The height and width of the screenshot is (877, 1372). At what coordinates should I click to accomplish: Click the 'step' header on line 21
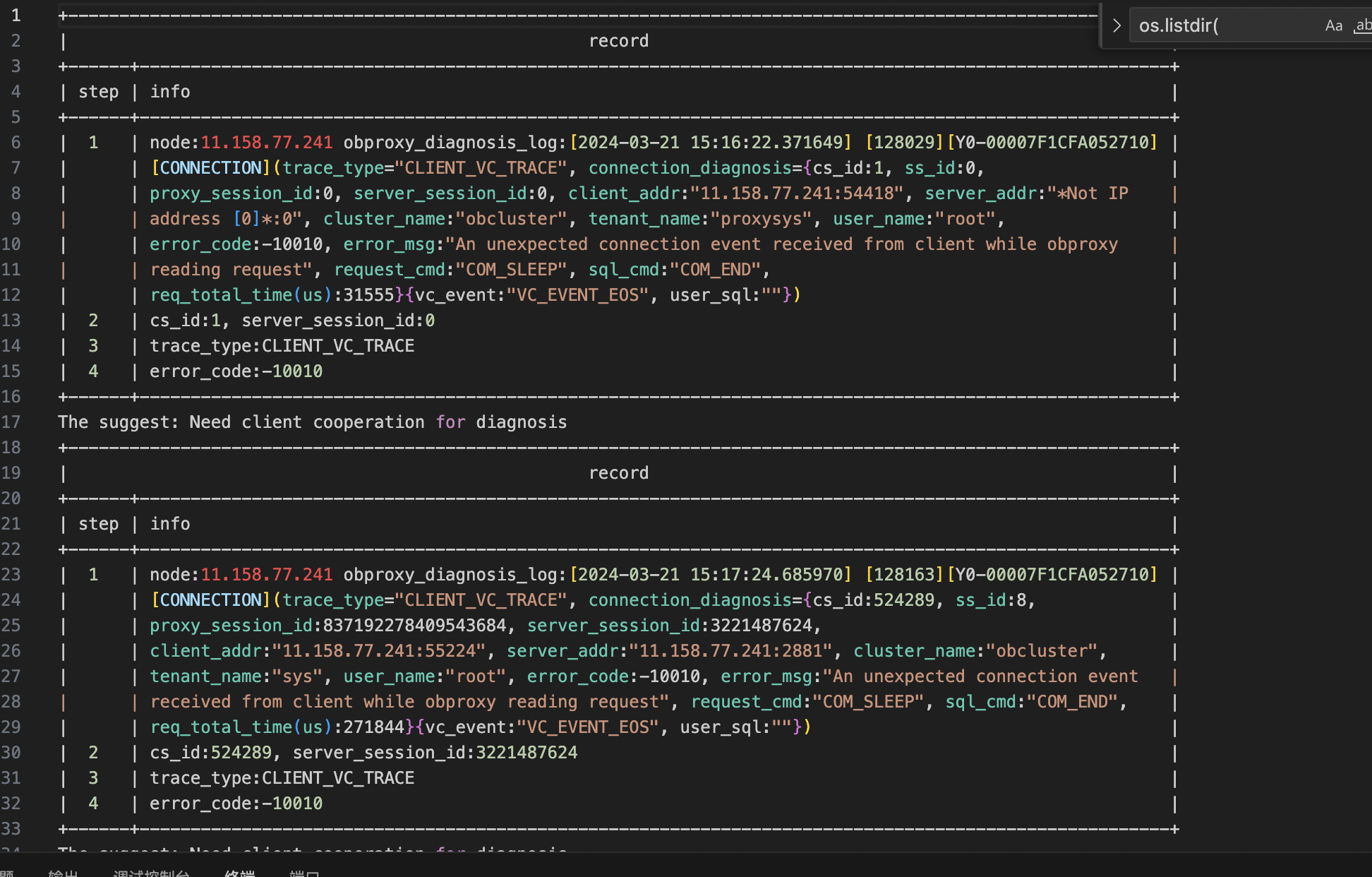pyautogui.click(x=99, y=524)
